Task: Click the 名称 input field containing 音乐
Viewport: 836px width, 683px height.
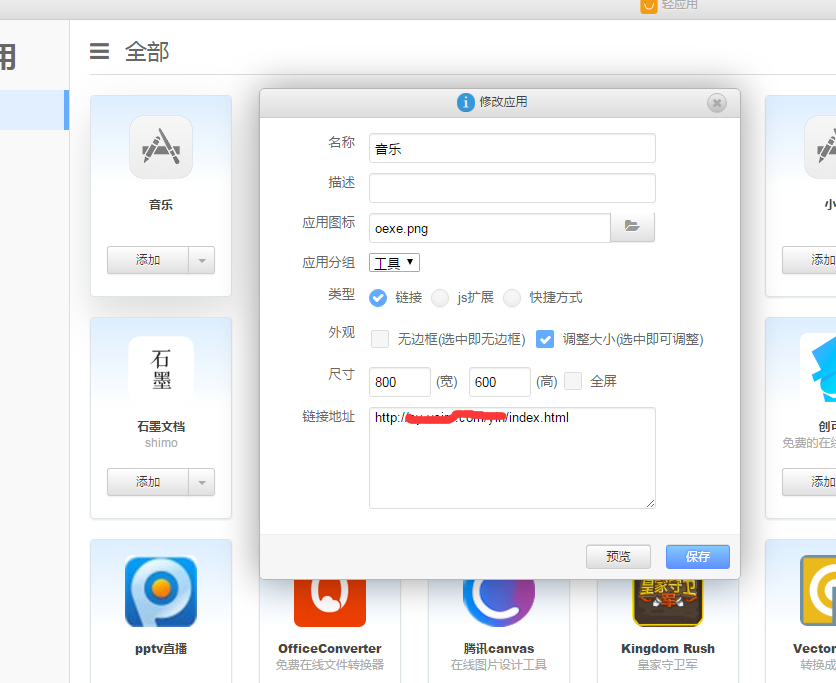Action: point(512,148)
